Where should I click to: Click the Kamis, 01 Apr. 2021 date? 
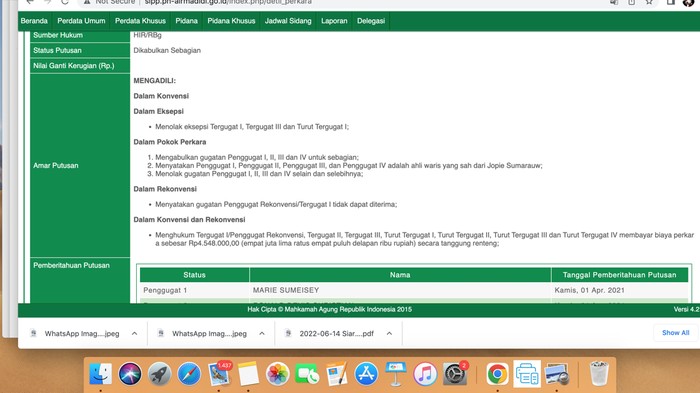click(x=589, y=290)
